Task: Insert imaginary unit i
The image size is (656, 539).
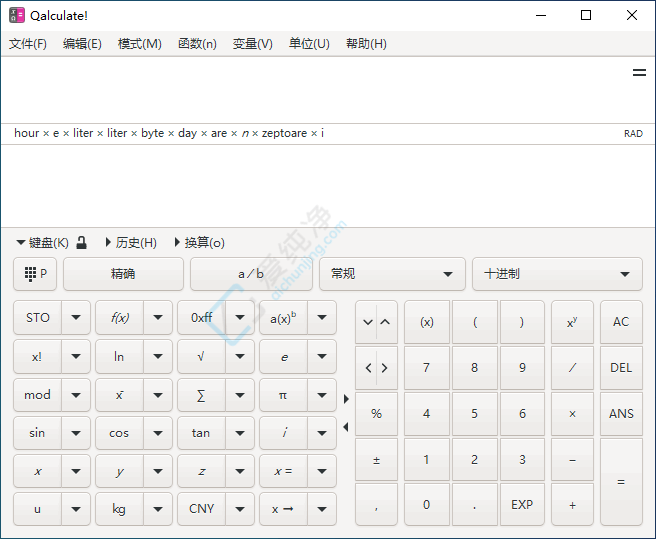Action: coord(283,433)
